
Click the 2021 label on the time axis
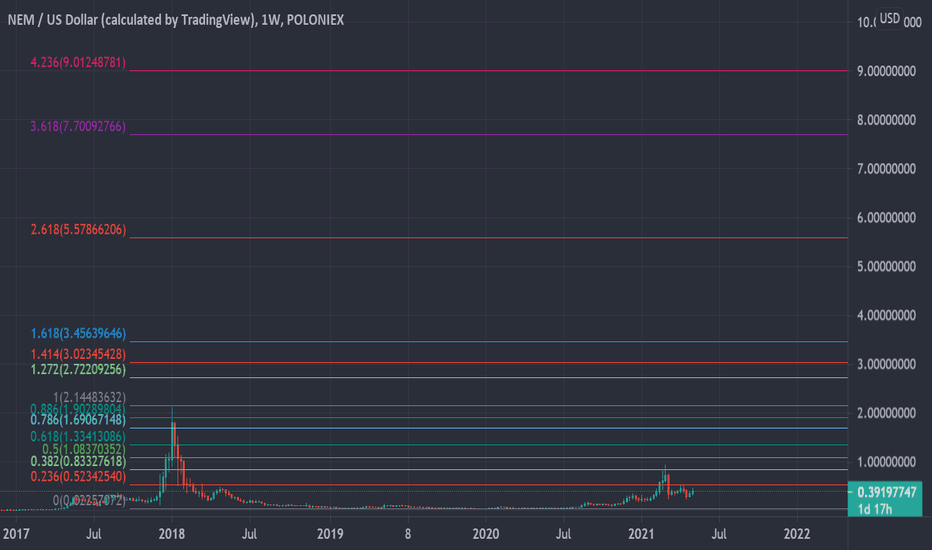[x=641, y=533]
